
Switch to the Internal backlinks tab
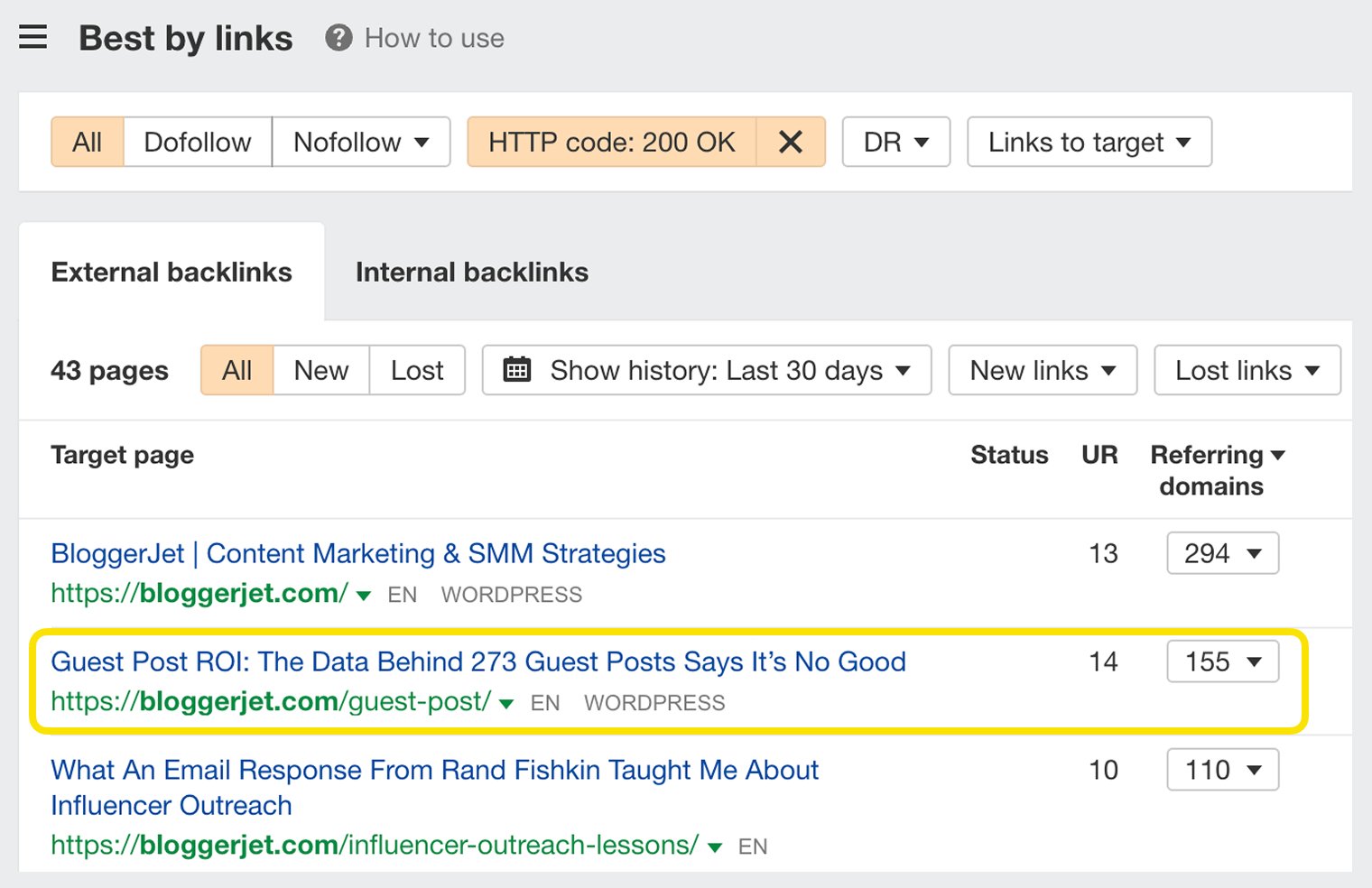pos(471,272)
